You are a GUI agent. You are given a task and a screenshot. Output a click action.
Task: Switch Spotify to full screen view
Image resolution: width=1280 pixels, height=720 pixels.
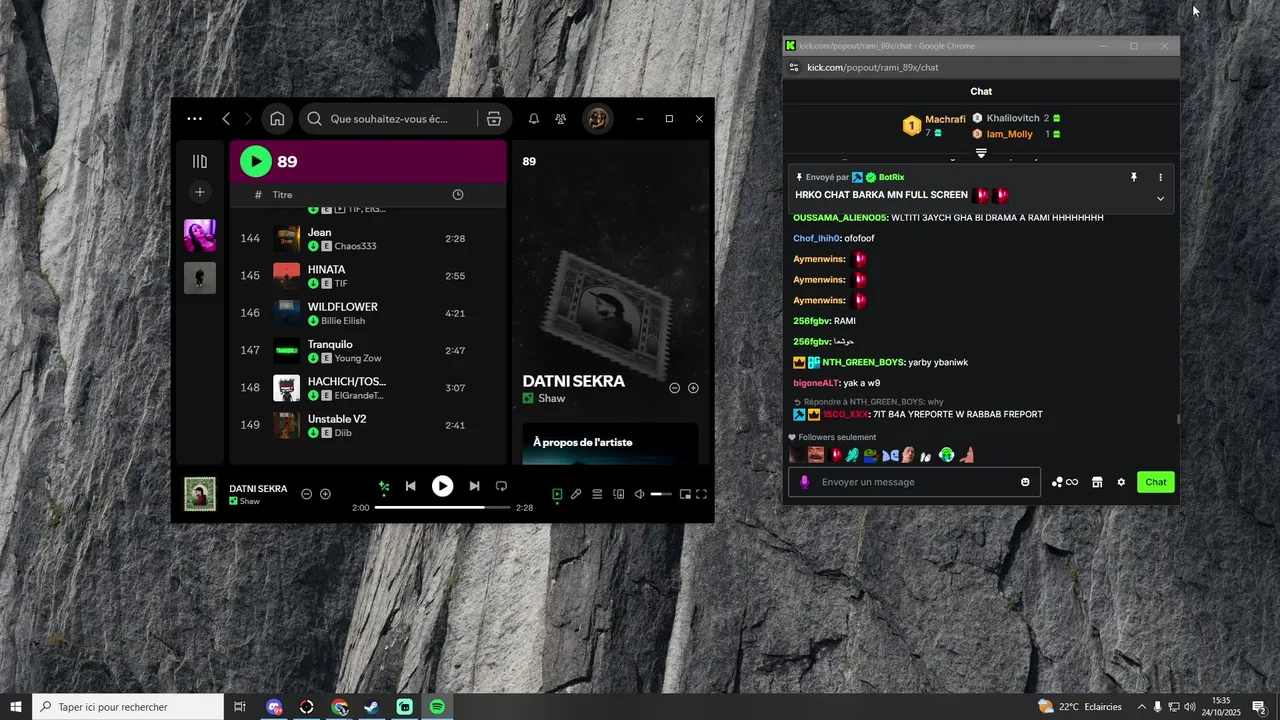point(701,494)
